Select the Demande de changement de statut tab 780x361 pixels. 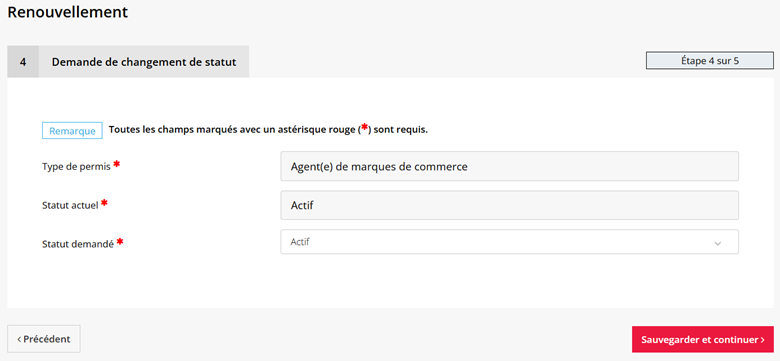tap(144, 62)
